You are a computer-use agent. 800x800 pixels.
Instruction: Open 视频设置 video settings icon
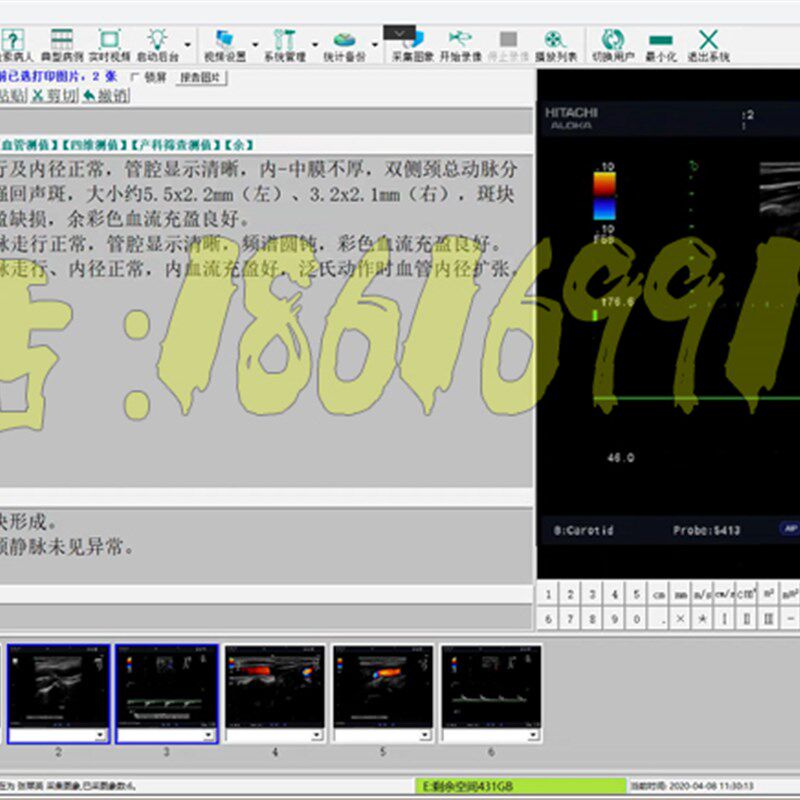[x=225, y=44]
